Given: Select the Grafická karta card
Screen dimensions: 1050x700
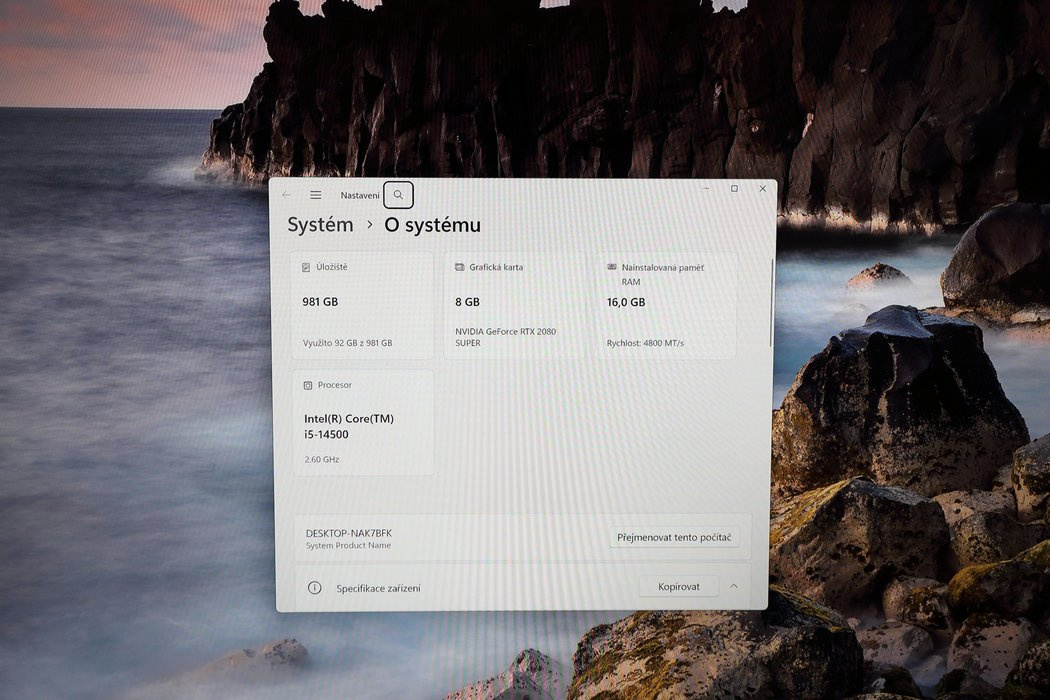Looking at the screenshot, I should coord(514,305).
